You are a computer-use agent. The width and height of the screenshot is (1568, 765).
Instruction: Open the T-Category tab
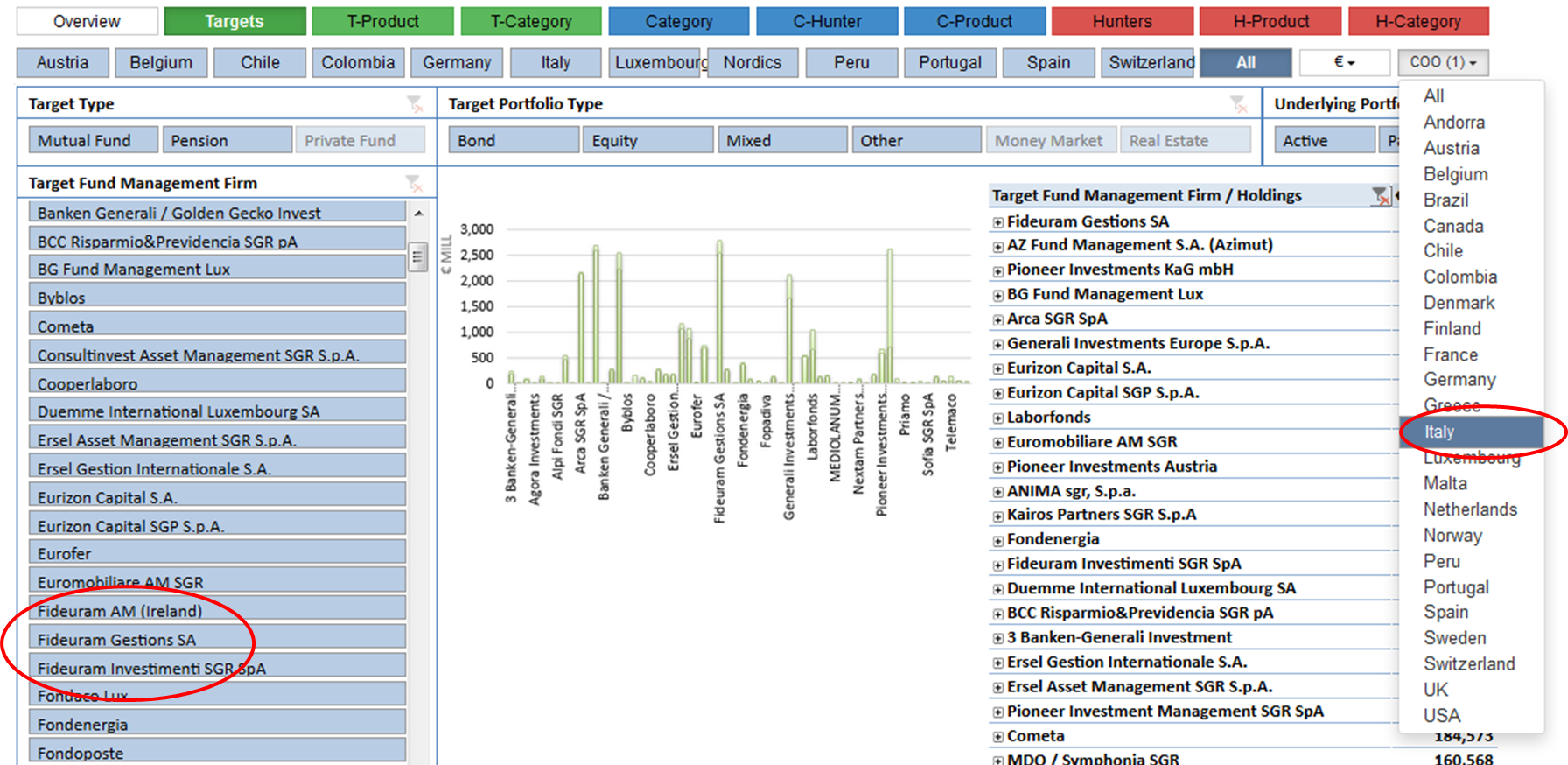click(x=531, y=21)
